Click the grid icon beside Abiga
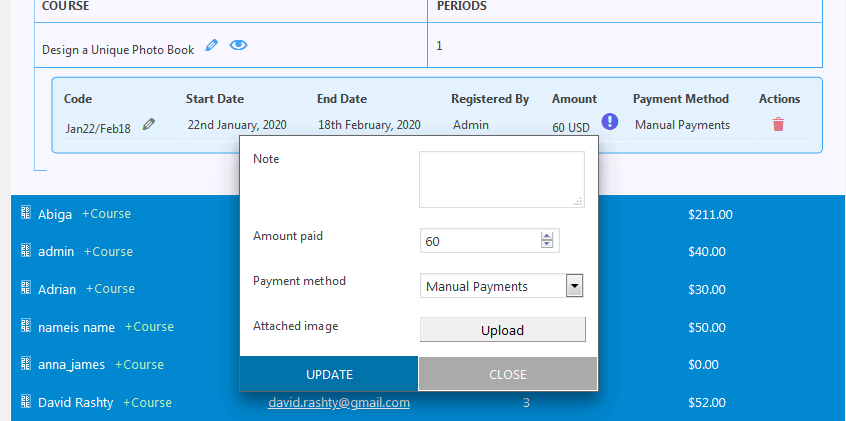 [x=26, y=213]
